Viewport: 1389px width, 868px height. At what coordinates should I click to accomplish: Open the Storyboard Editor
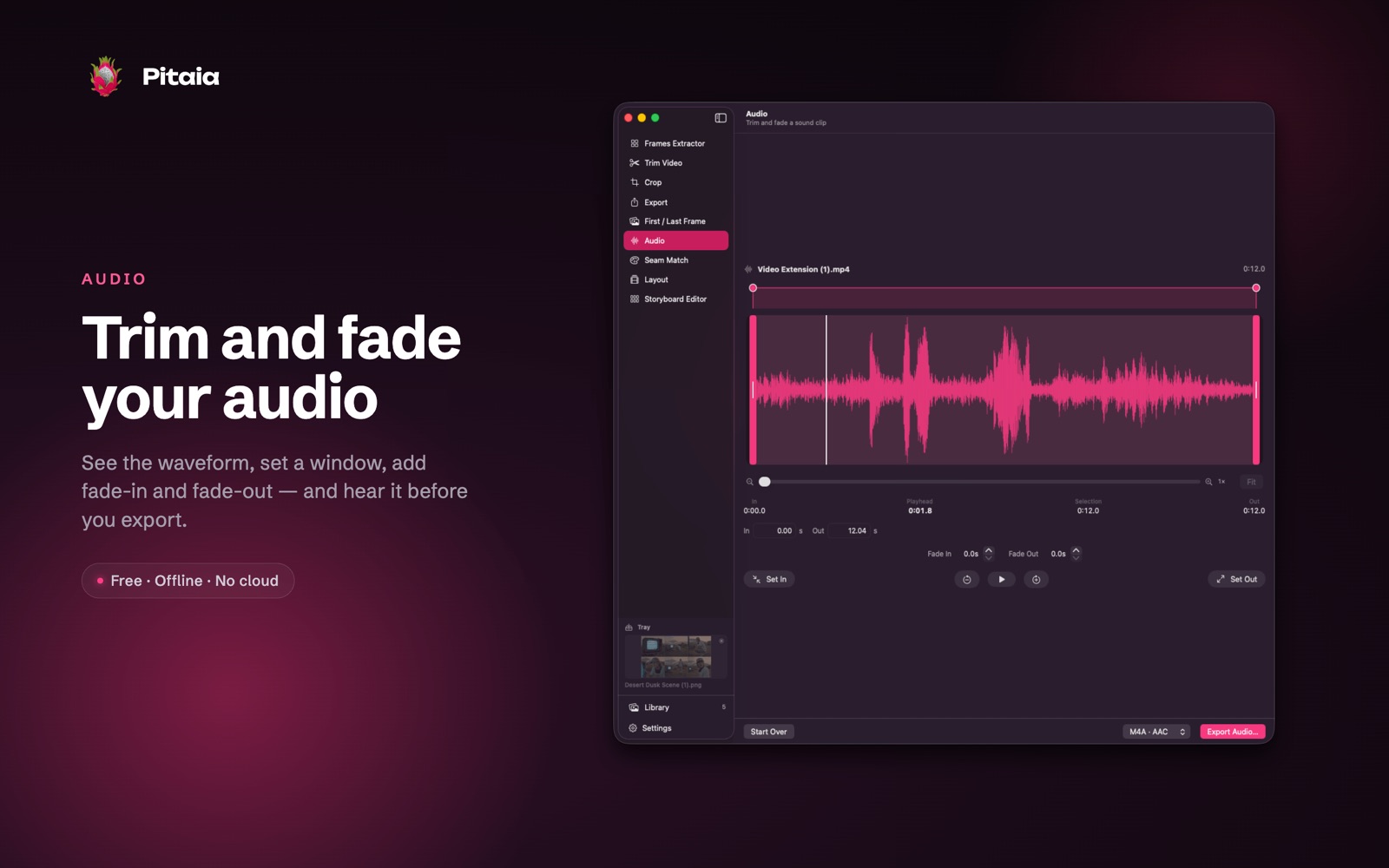[675, 299]
